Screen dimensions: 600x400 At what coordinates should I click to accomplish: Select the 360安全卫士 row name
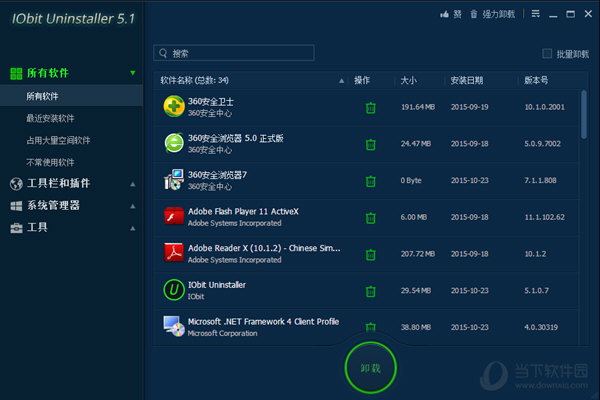[210, 102]
